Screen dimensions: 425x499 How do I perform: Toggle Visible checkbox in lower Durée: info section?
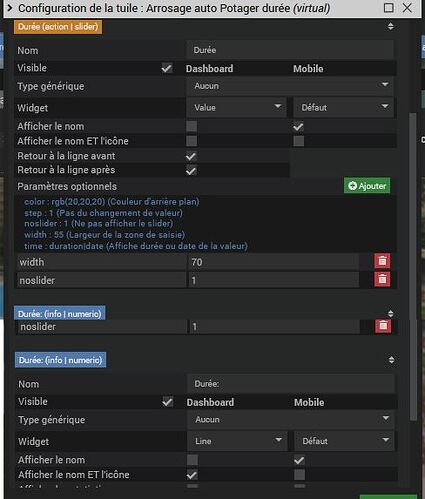(x=167, y=402)
